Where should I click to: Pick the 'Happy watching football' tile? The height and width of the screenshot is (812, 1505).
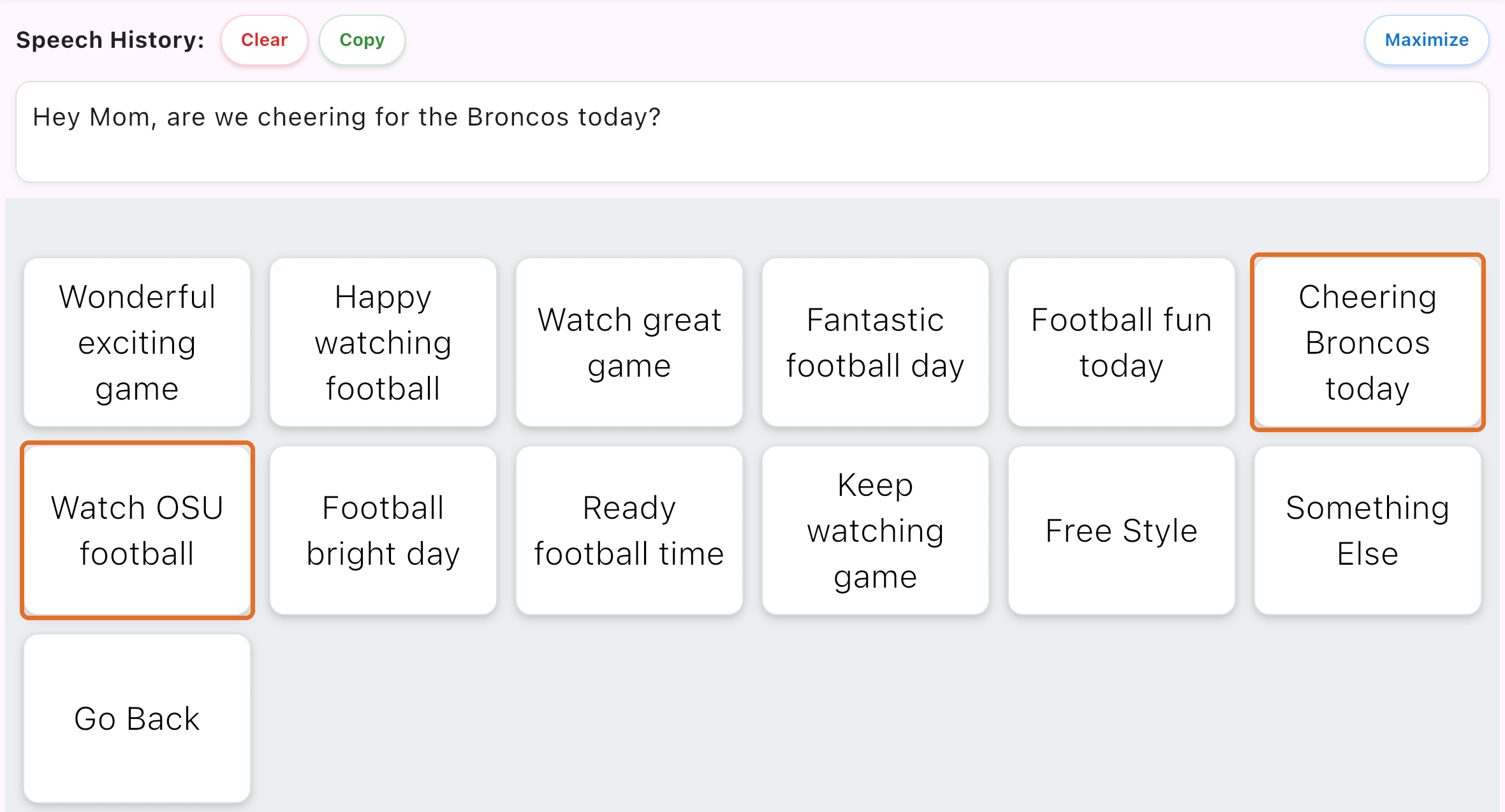click(x=383, y=342)
